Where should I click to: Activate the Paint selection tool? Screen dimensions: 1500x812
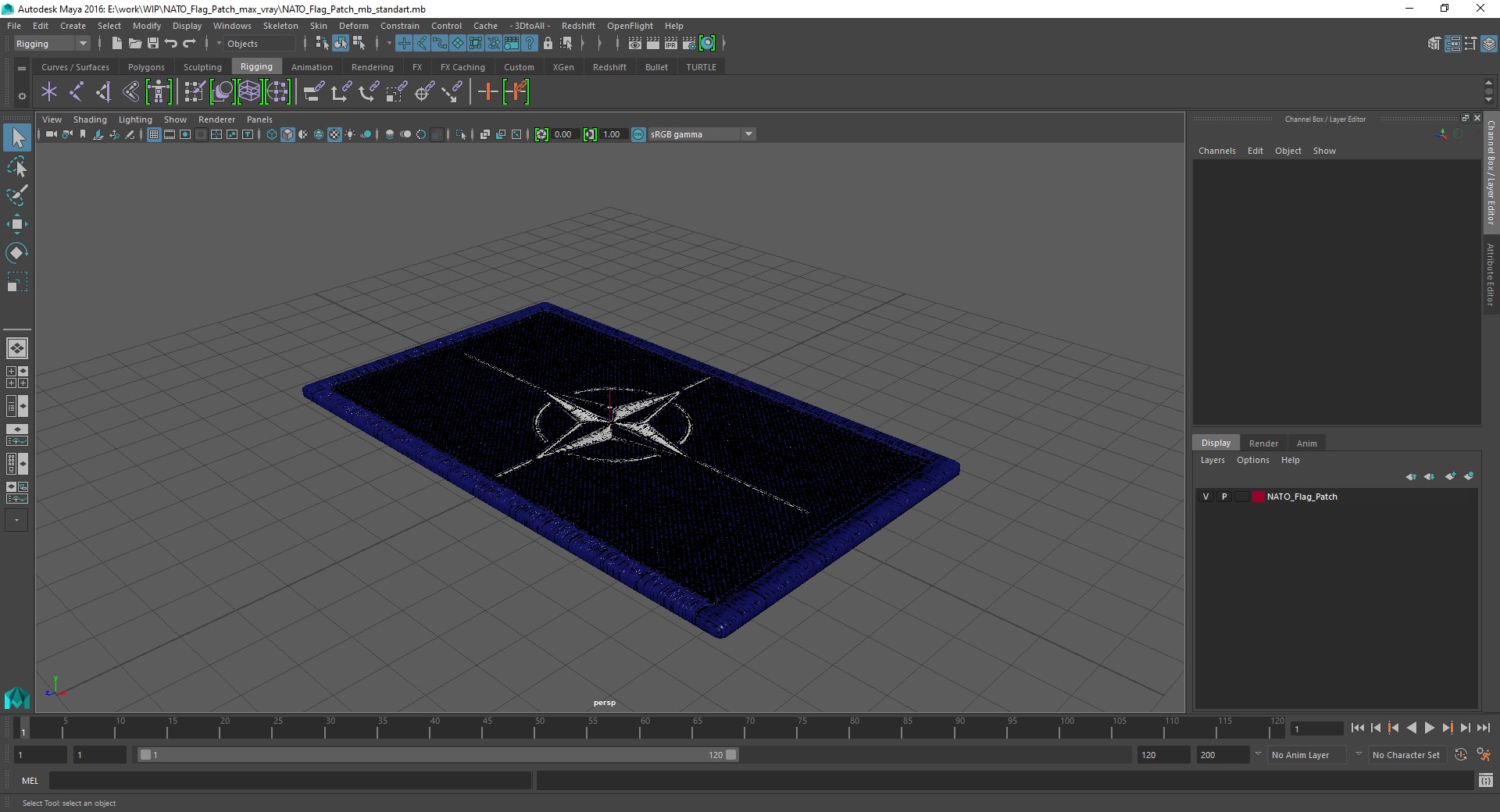point(17,195)
